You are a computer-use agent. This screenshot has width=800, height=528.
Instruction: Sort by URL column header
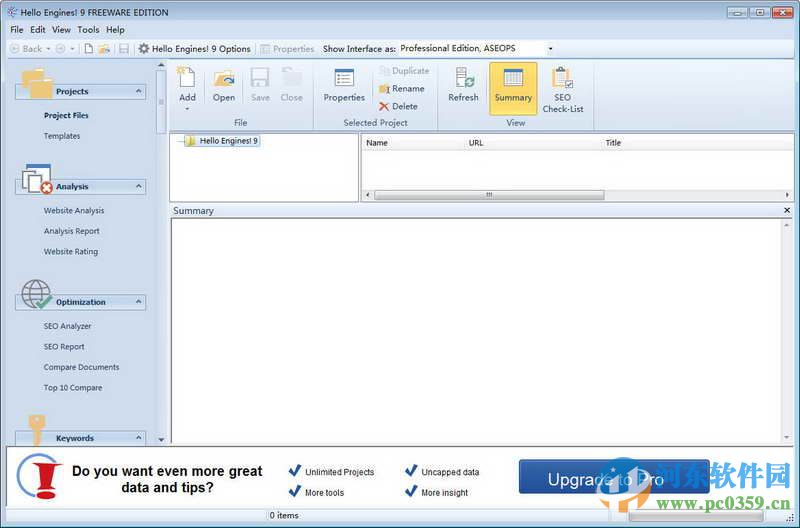point(476,143)
